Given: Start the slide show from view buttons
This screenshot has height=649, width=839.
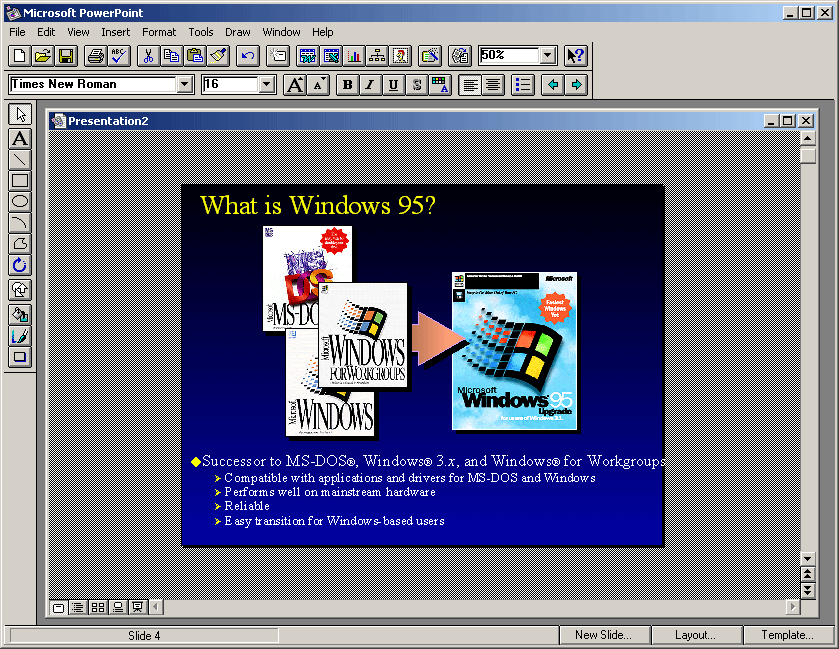Looking at the screenshot, I should click(x=138, y=607).
